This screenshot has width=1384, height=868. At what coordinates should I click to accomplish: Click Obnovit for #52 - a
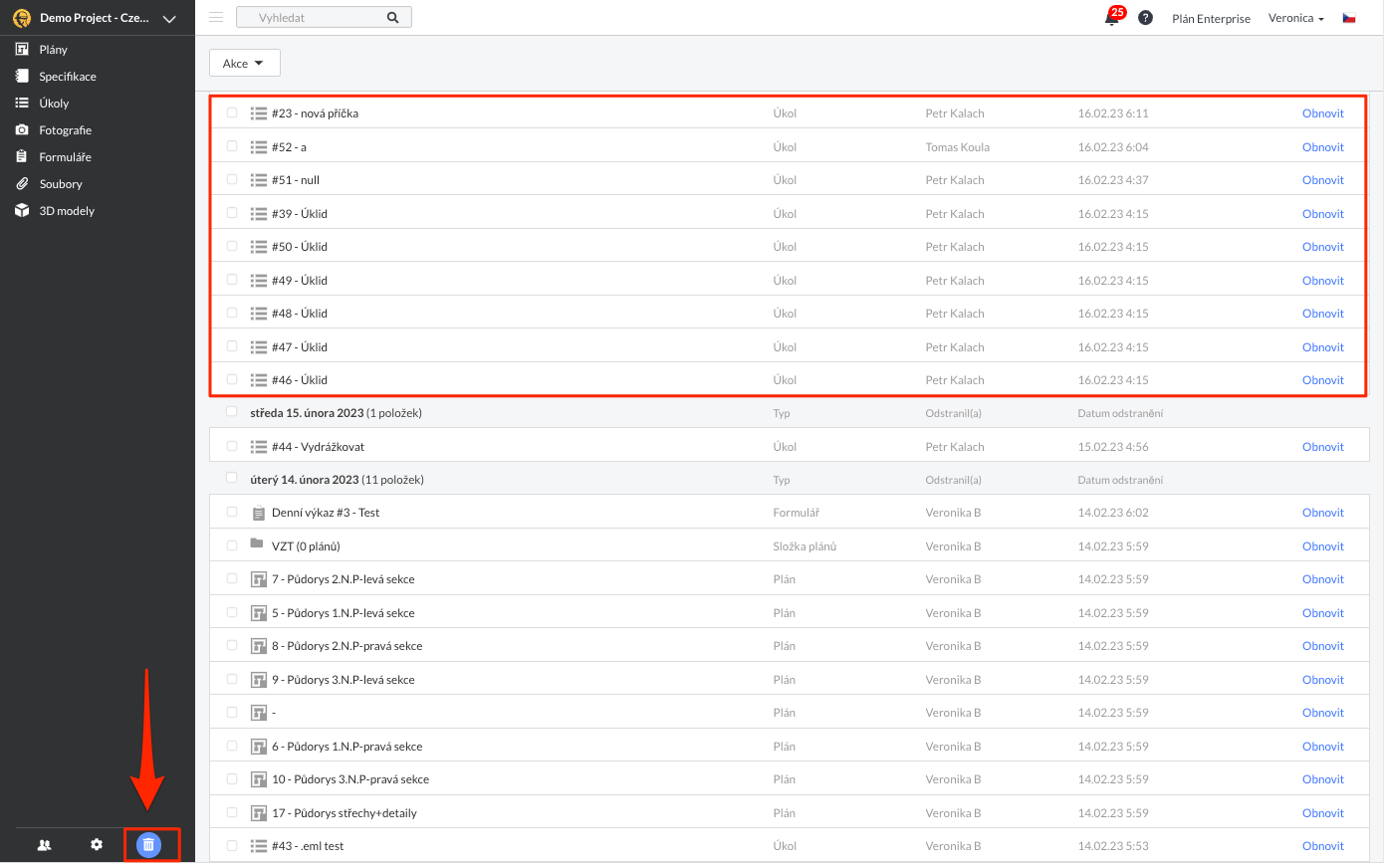click(1322, 147)
